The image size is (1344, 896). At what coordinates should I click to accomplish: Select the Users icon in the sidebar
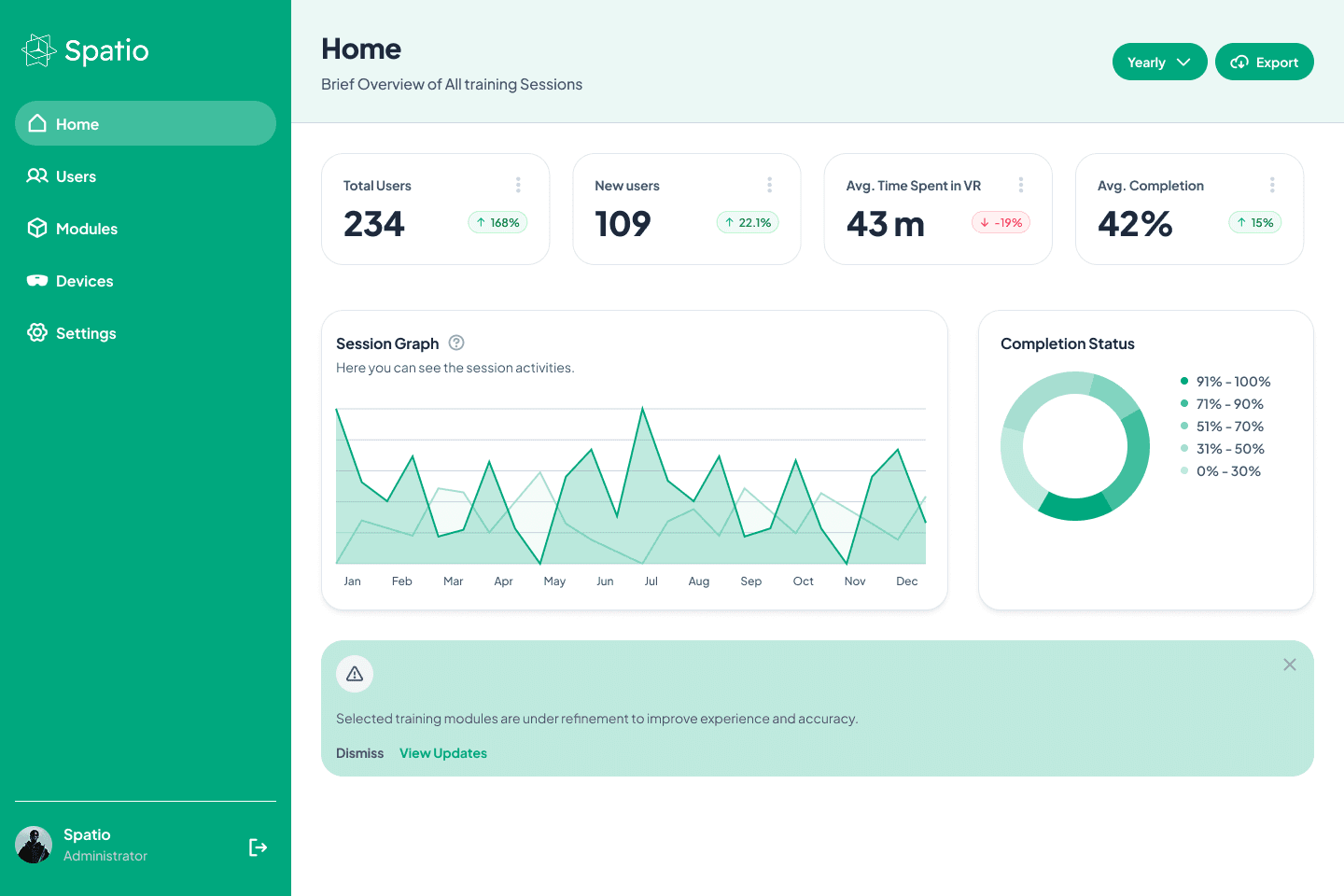pos(37,175)
